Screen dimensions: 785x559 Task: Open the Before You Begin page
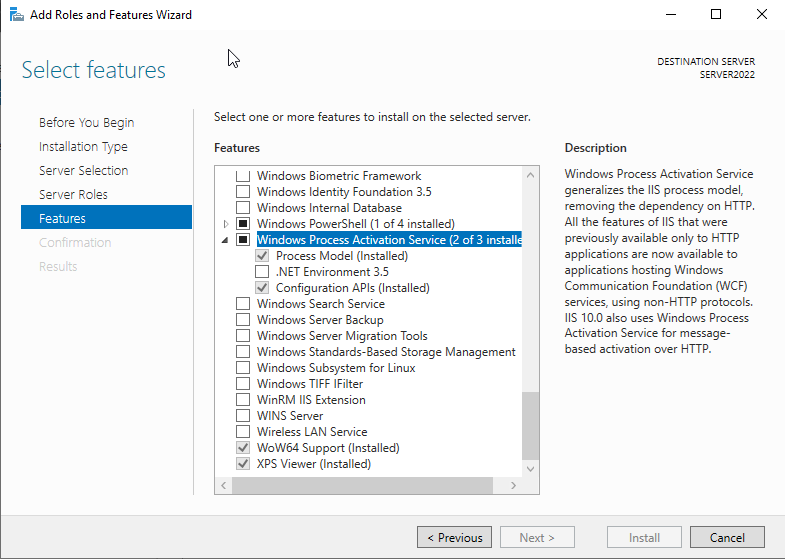(86, 123)
